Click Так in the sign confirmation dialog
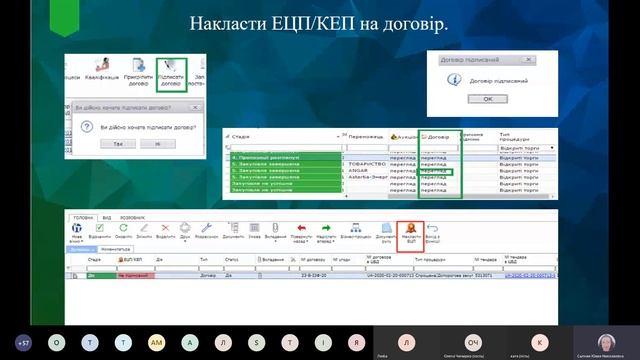Screen dimensions: 640x360 coord(118,144)
